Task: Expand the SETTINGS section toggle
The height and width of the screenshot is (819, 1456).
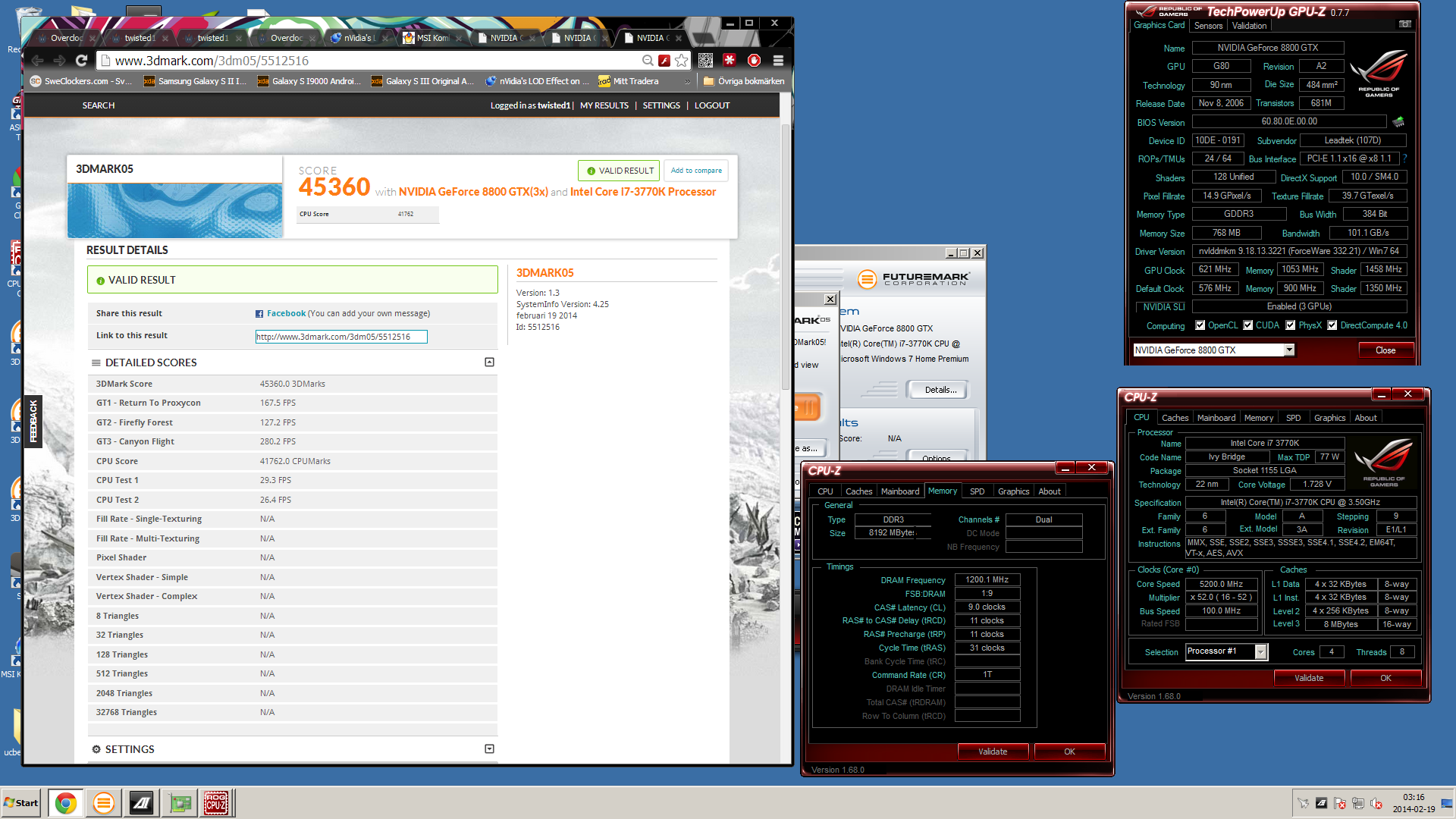Action: [489, 749]
